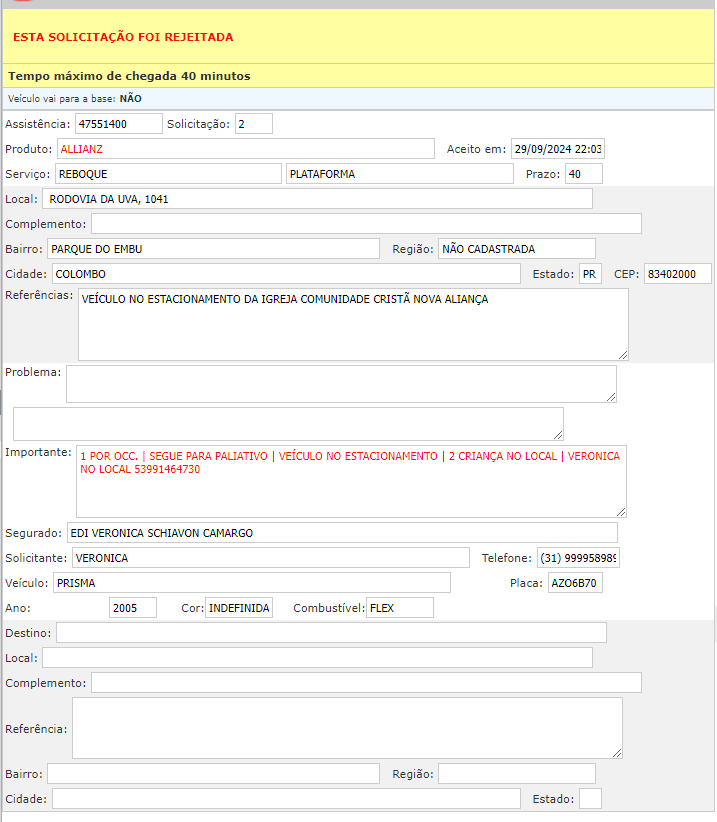Click the Placa field showing AZO6B70
This screenshot has height=822, width=717.
(575, 583)
